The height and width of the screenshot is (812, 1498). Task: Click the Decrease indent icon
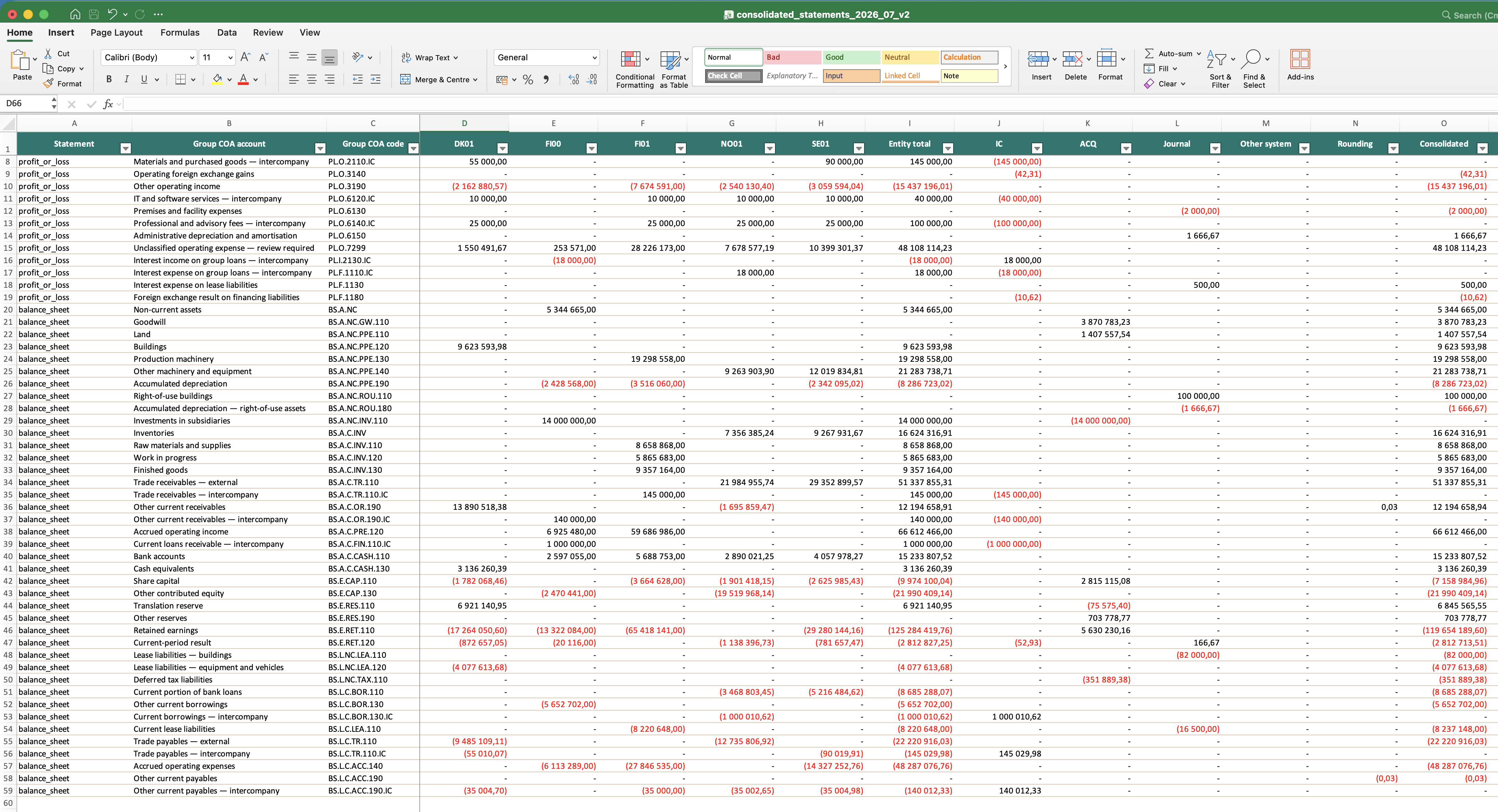[358, 79]
